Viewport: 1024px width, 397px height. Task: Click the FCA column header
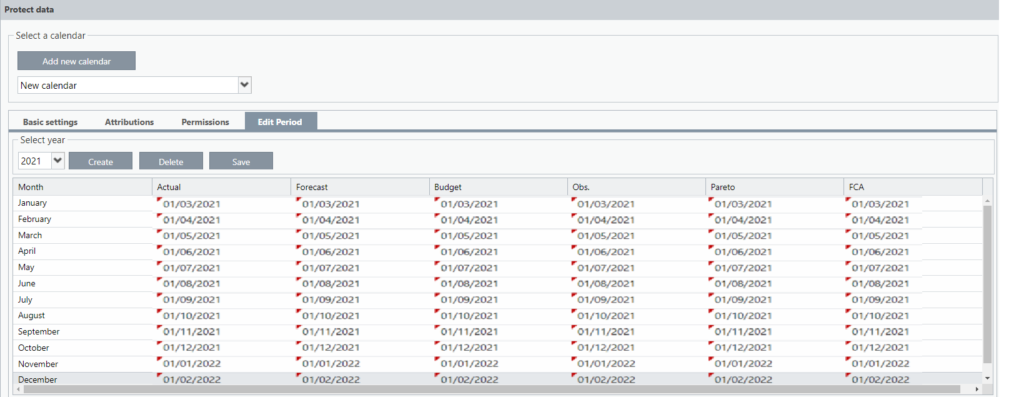click(914, 187)
